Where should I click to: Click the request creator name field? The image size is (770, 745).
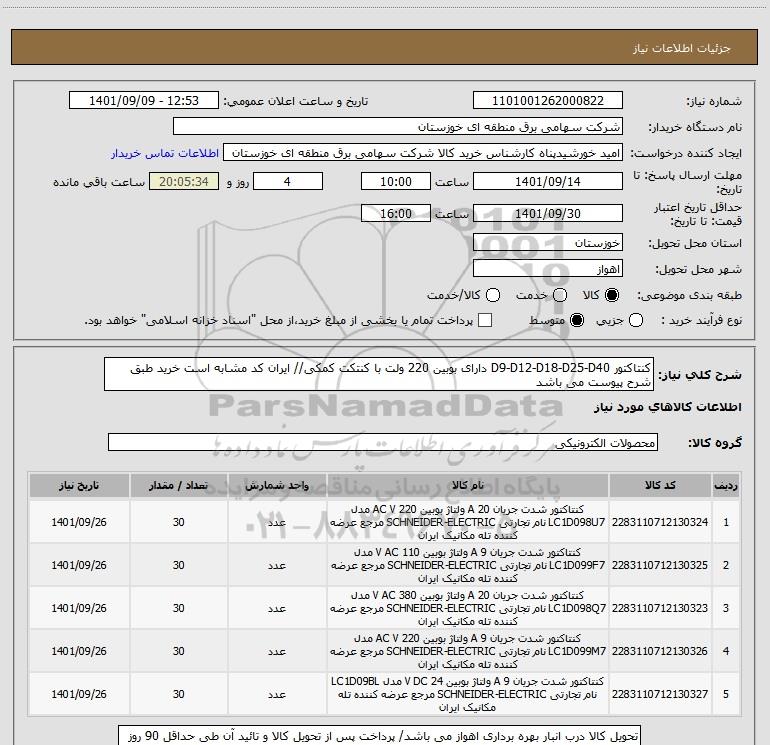[x=423, y=153]
